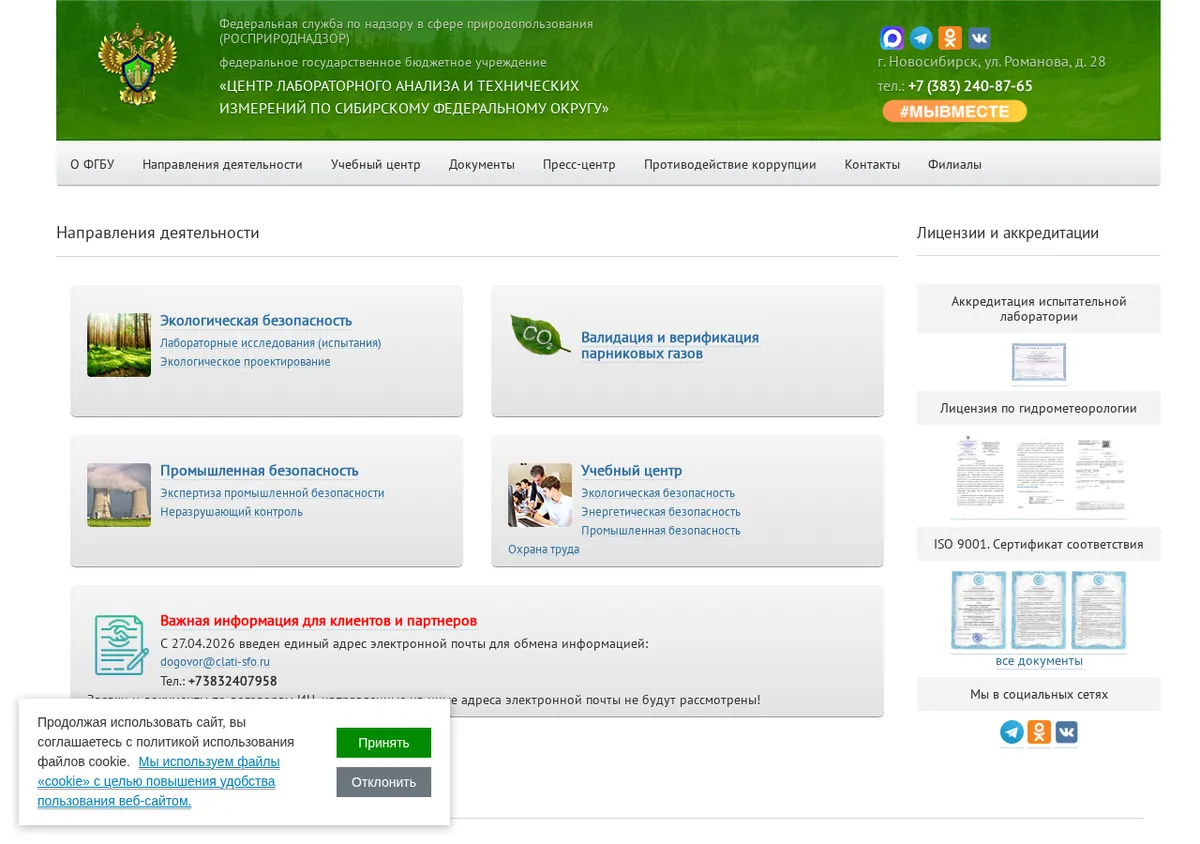
Task: Open the VK icon in the header
Action: [979, 38]
